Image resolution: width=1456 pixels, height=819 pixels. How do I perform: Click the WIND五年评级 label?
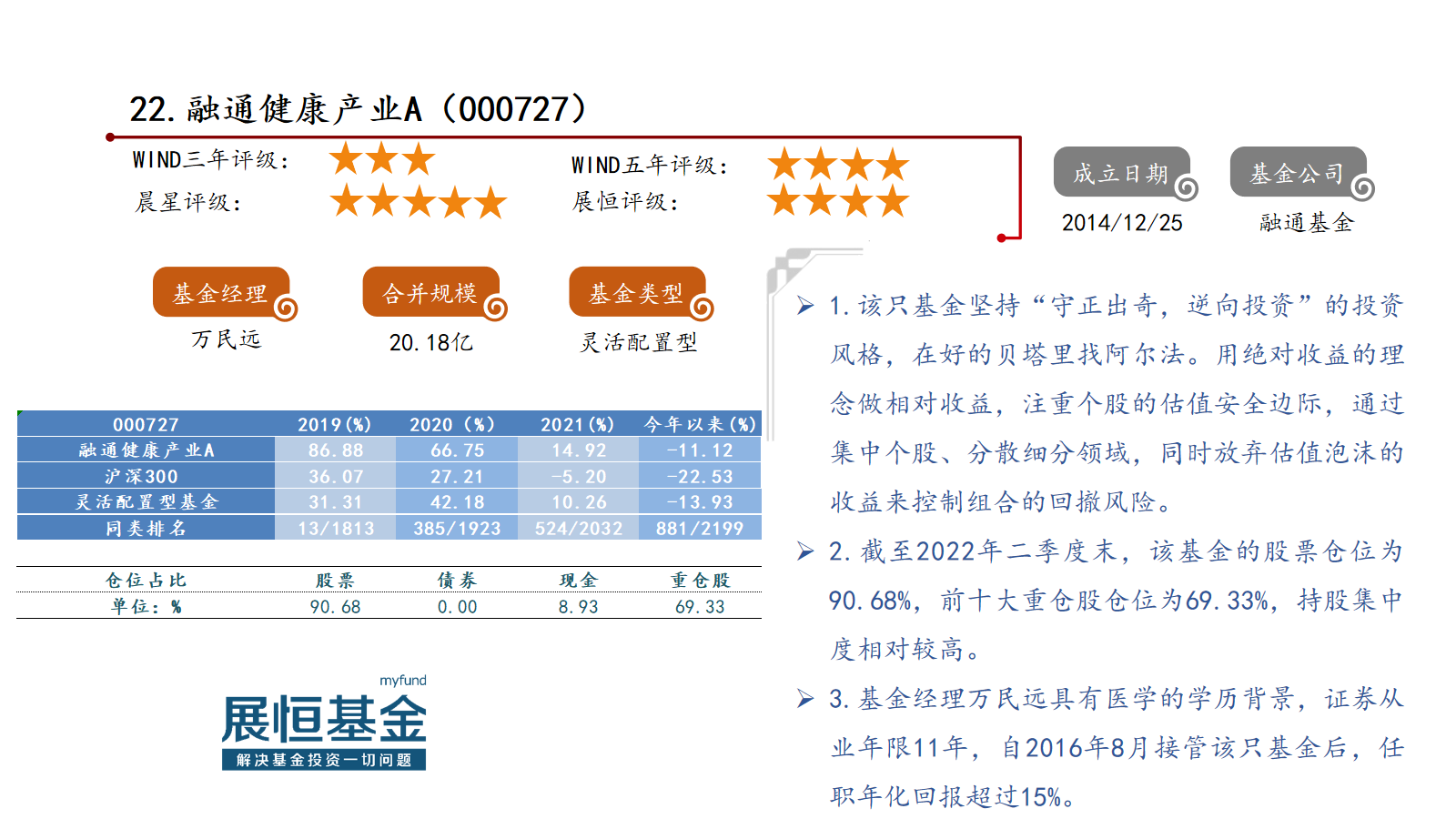(x=651, y=166)
